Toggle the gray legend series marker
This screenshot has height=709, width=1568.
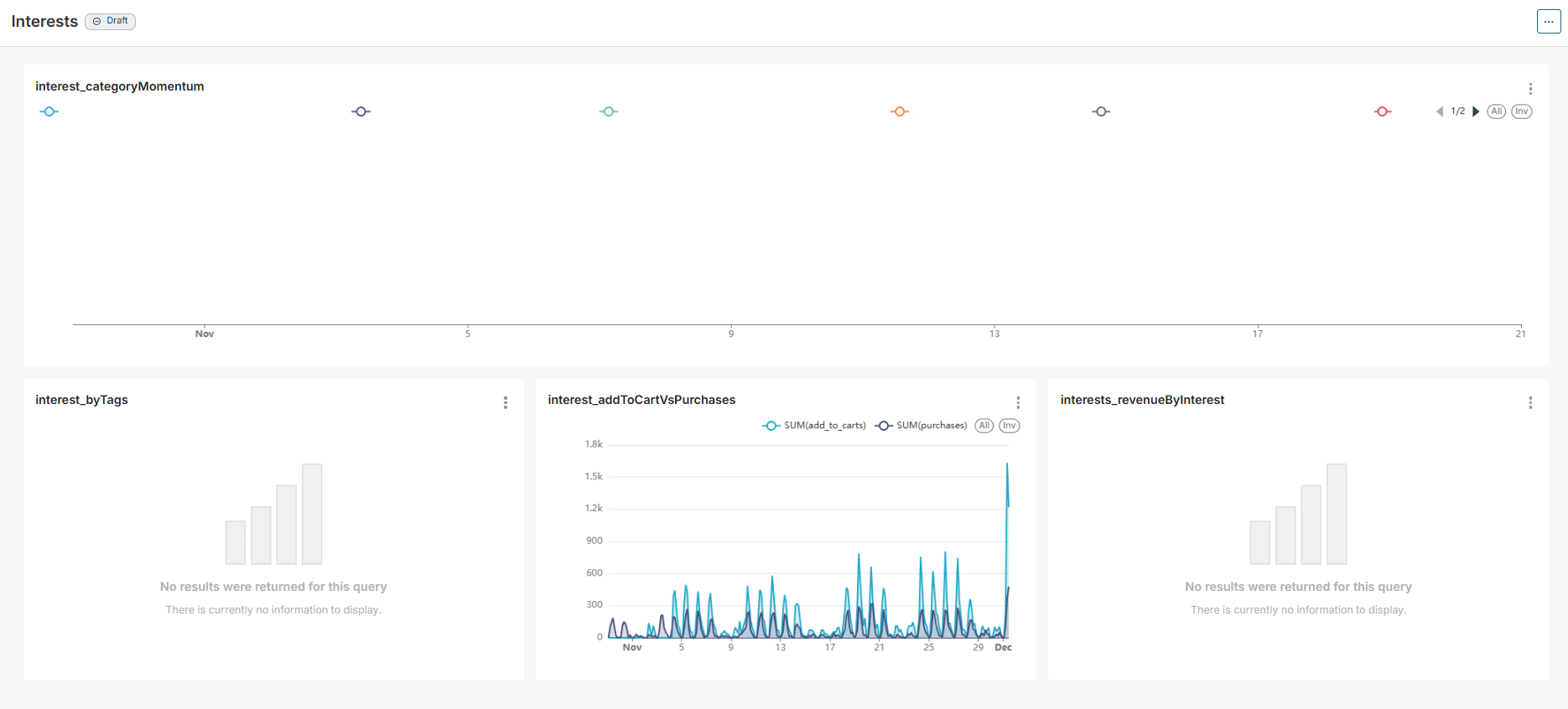pos(1101,111)
